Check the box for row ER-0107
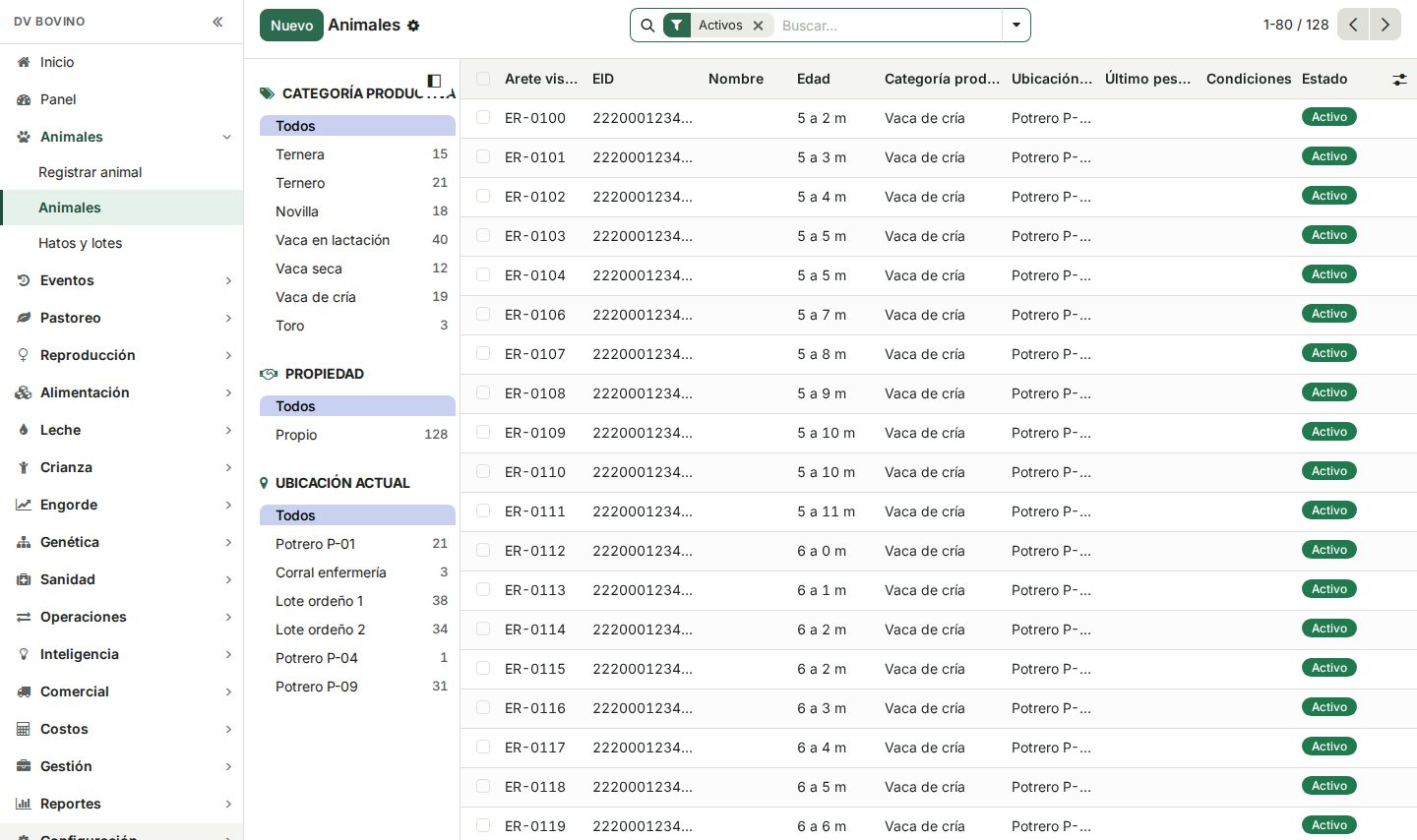The width and height of the screenshot is (1417, 840). [483, 353]
